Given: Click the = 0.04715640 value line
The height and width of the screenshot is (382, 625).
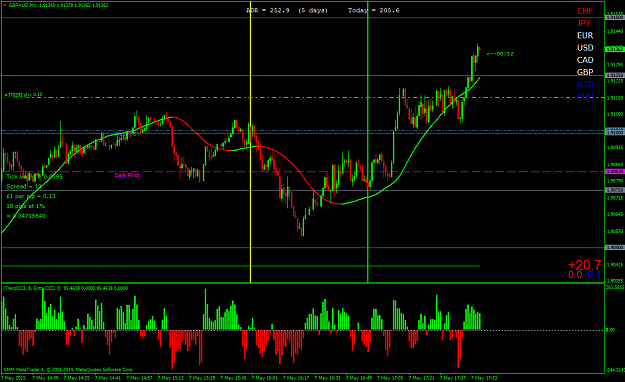Looking at the screenshot, I should [x=26, y=216].
